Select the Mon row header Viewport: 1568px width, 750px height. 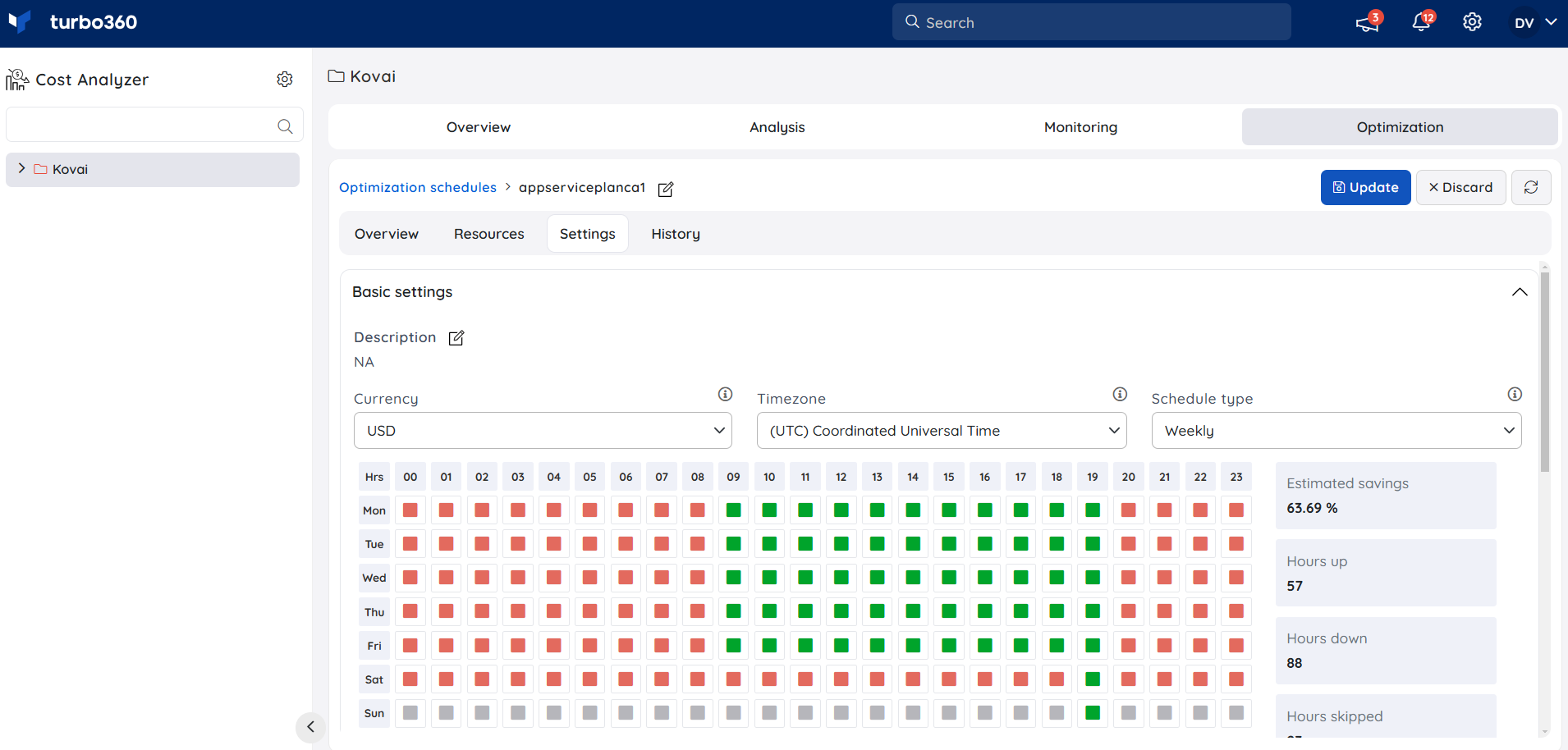coord(374,510)
